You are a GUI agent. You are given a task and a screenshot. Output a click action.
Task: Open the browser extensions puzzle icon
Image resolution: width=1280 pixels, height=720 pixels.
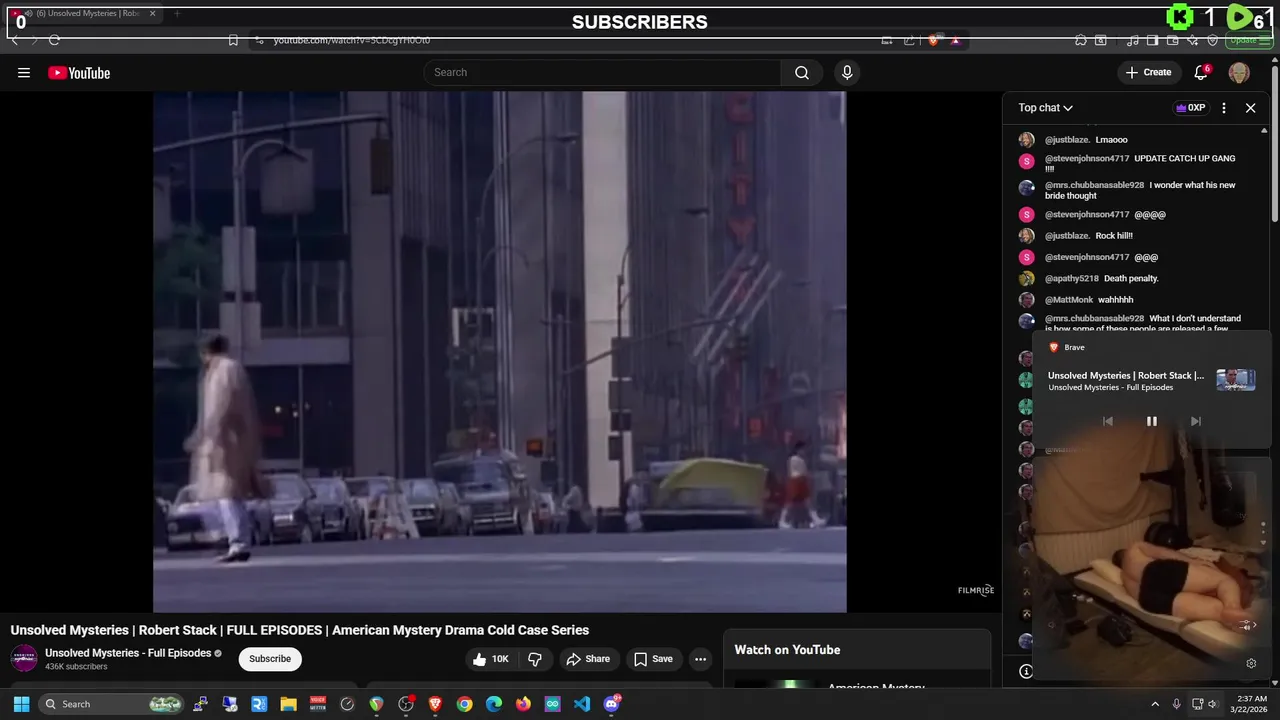click(x=1081, y=40)
